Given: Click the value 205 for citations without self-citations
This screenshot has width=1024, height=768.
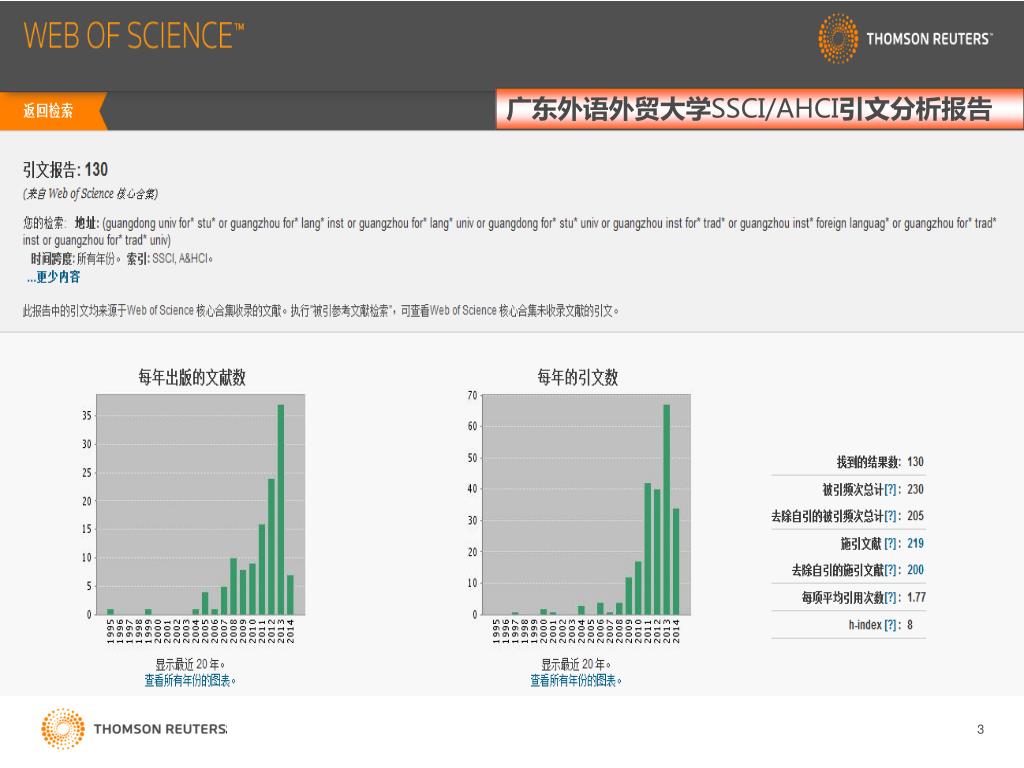Looking at the screenshot, I should tap(916, 517).
